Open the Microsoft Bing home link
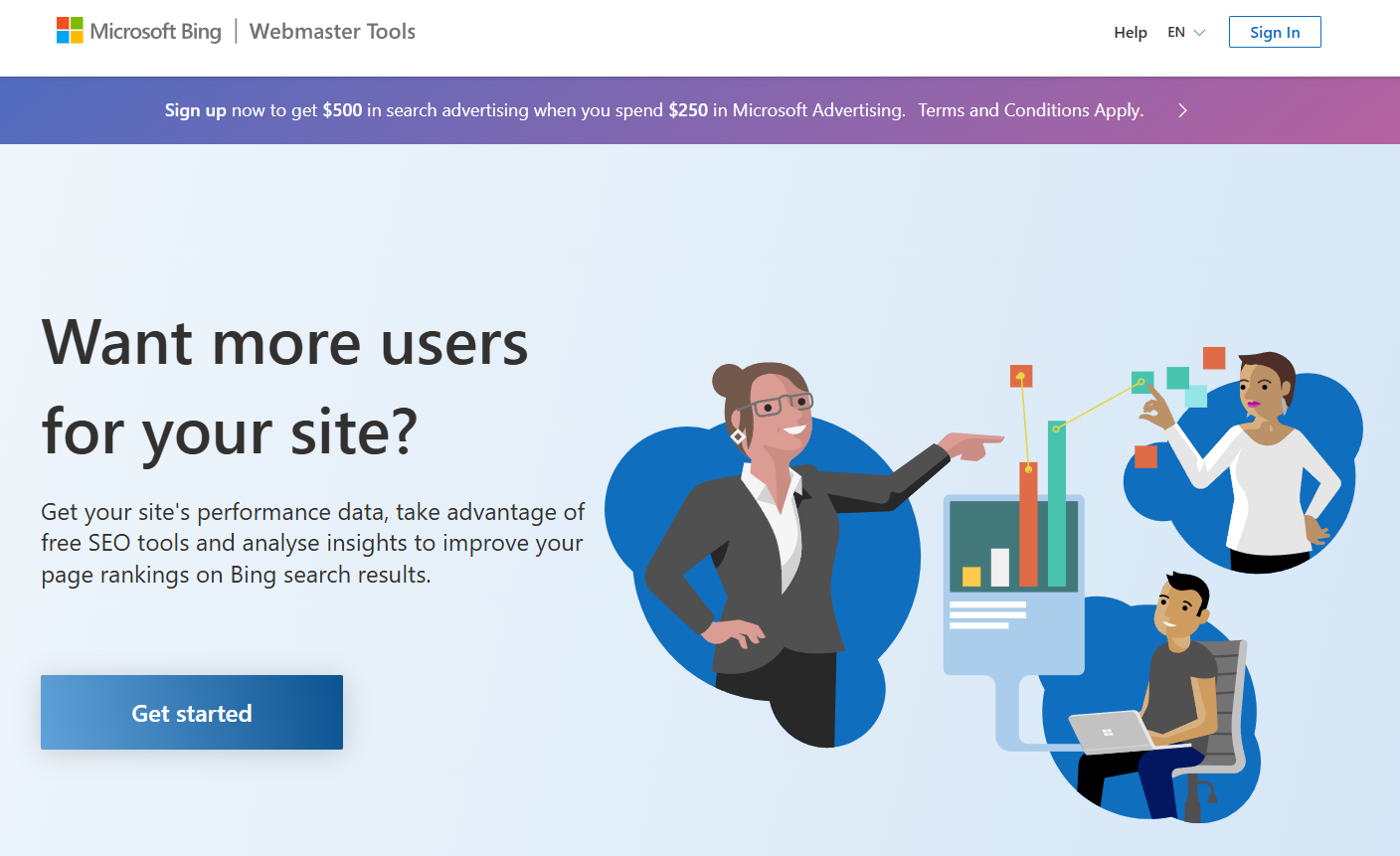 [139, 31]
